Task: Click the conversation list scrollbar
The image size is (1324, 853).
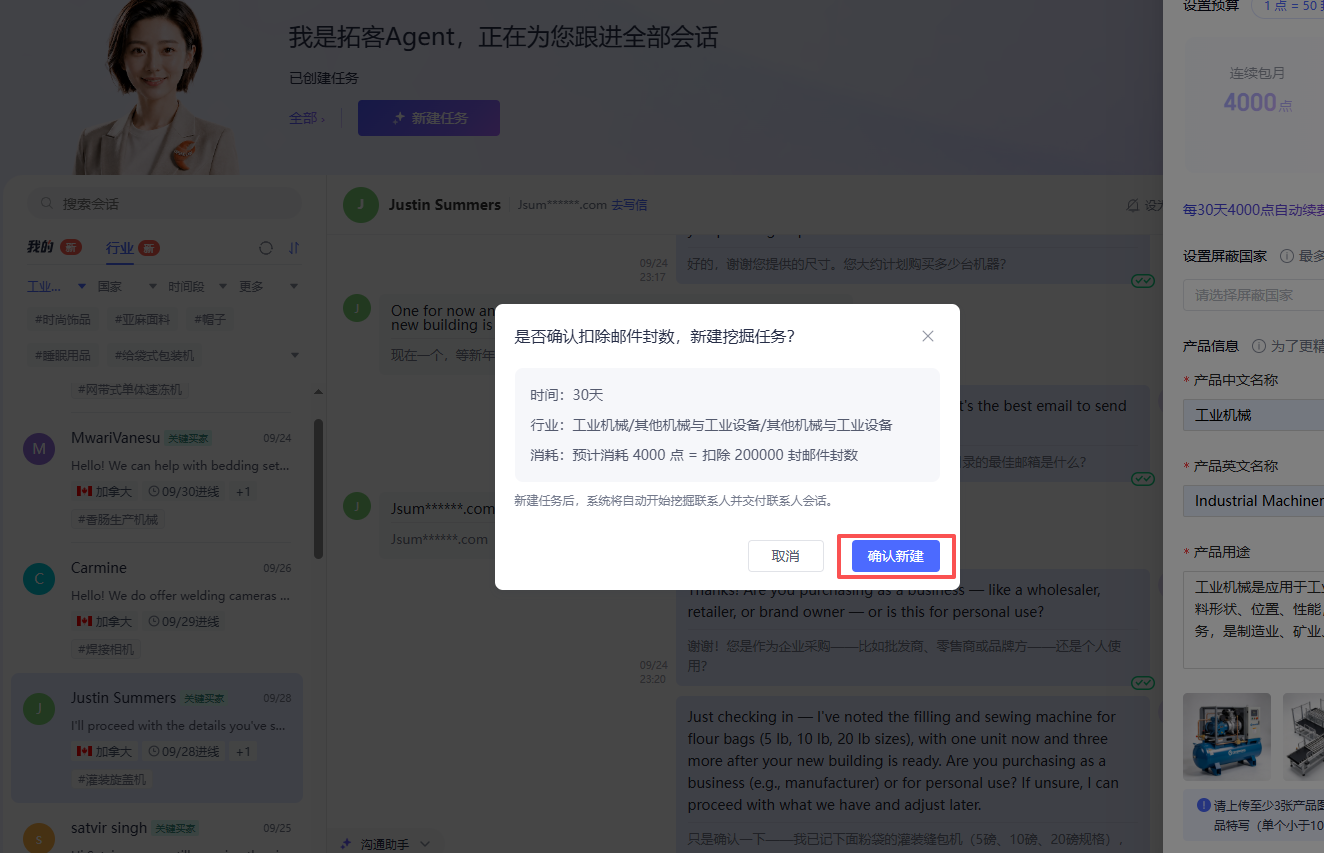Action: click(x=318, y=488)
